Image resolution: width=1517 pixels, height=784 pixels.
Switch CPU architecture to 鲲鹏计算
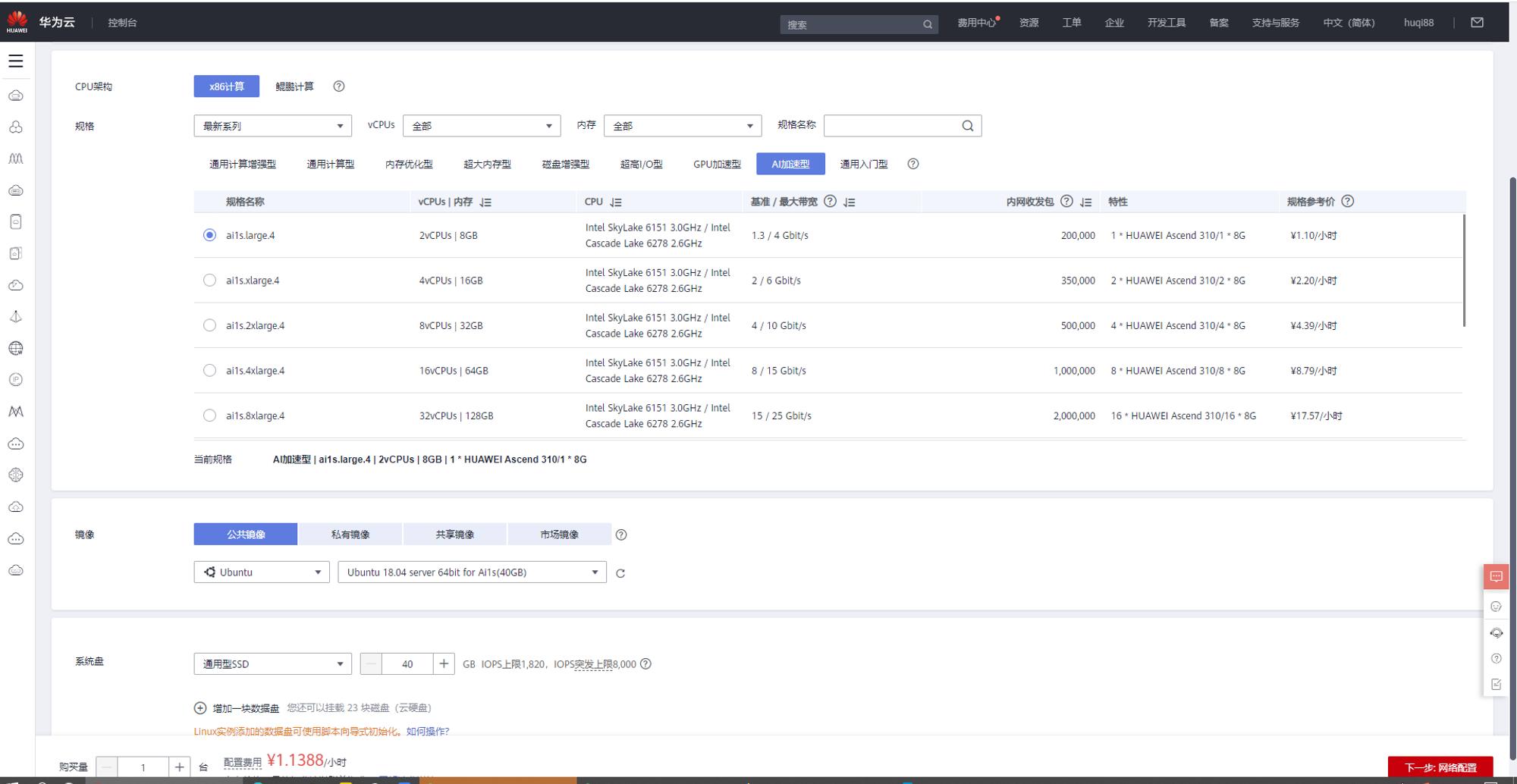[294, 86]
